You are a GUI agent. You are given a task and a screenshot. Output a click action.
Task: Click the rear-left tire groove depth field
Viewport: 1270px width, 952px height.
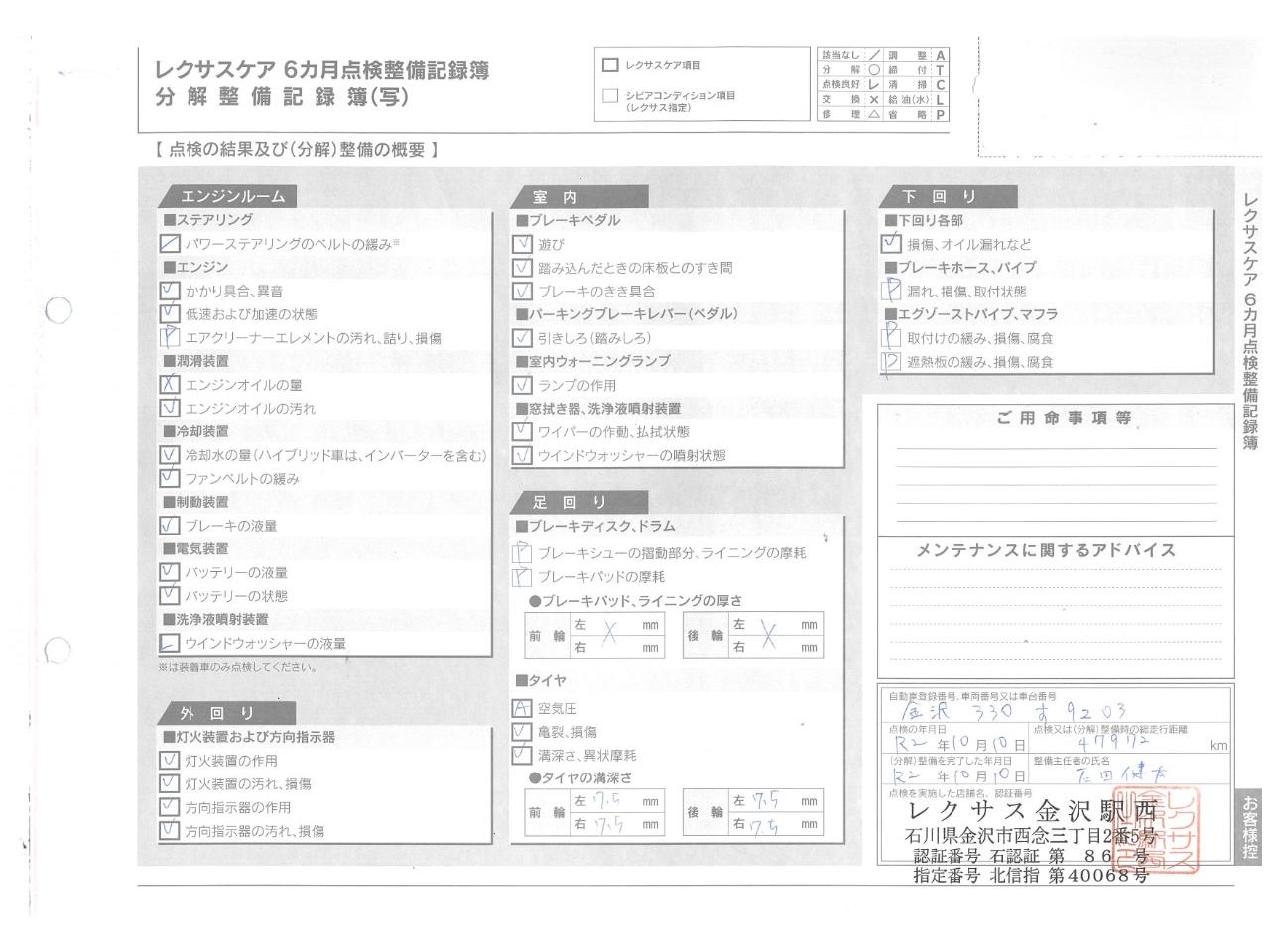pyautogui.click(x=776, y=801)
